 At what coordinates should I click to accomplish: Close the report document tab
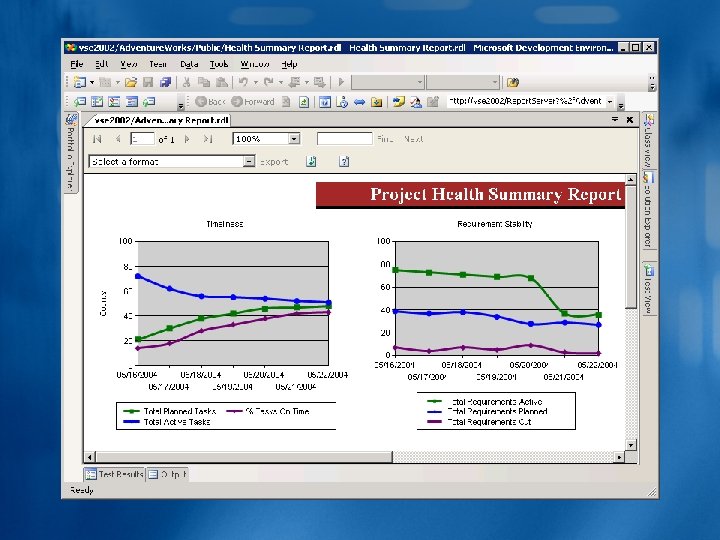(x=630, y=120)
